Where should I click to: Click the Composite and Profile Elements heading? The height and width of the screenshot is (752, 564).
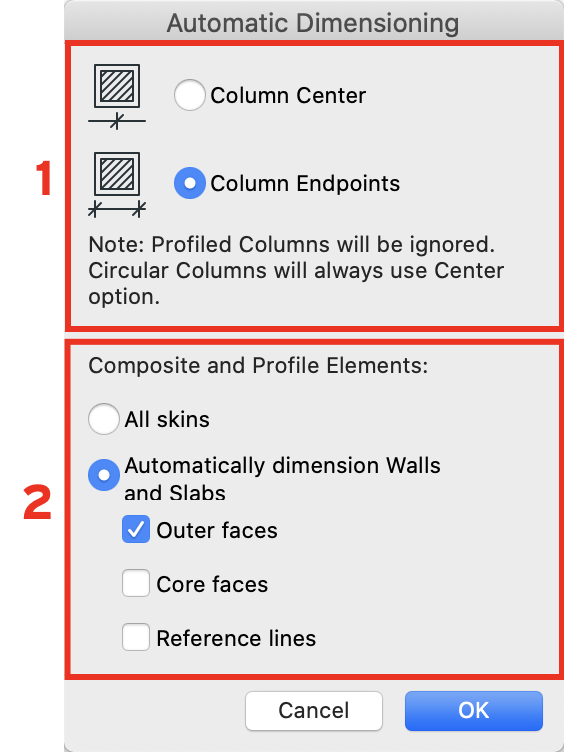pyautogui.click(x=258, y=365)
